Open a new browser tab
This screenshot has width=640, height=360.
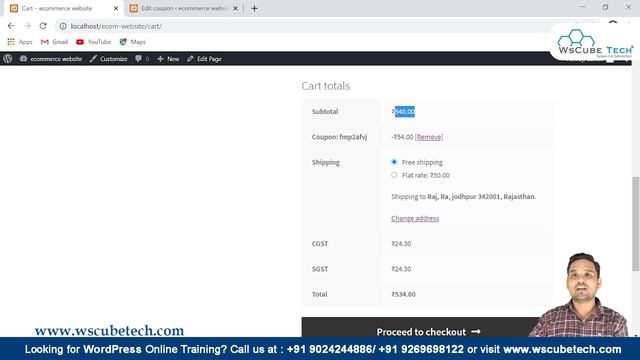click(x=254, y=8)
